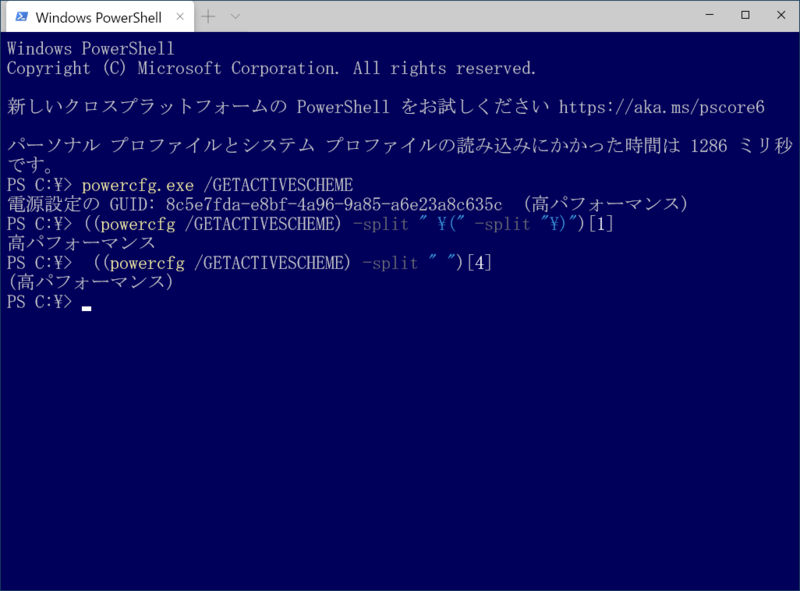Click the blinking cursor at the last prompt
The height and width of the screenshot is (591, 800).
point(86,308)
